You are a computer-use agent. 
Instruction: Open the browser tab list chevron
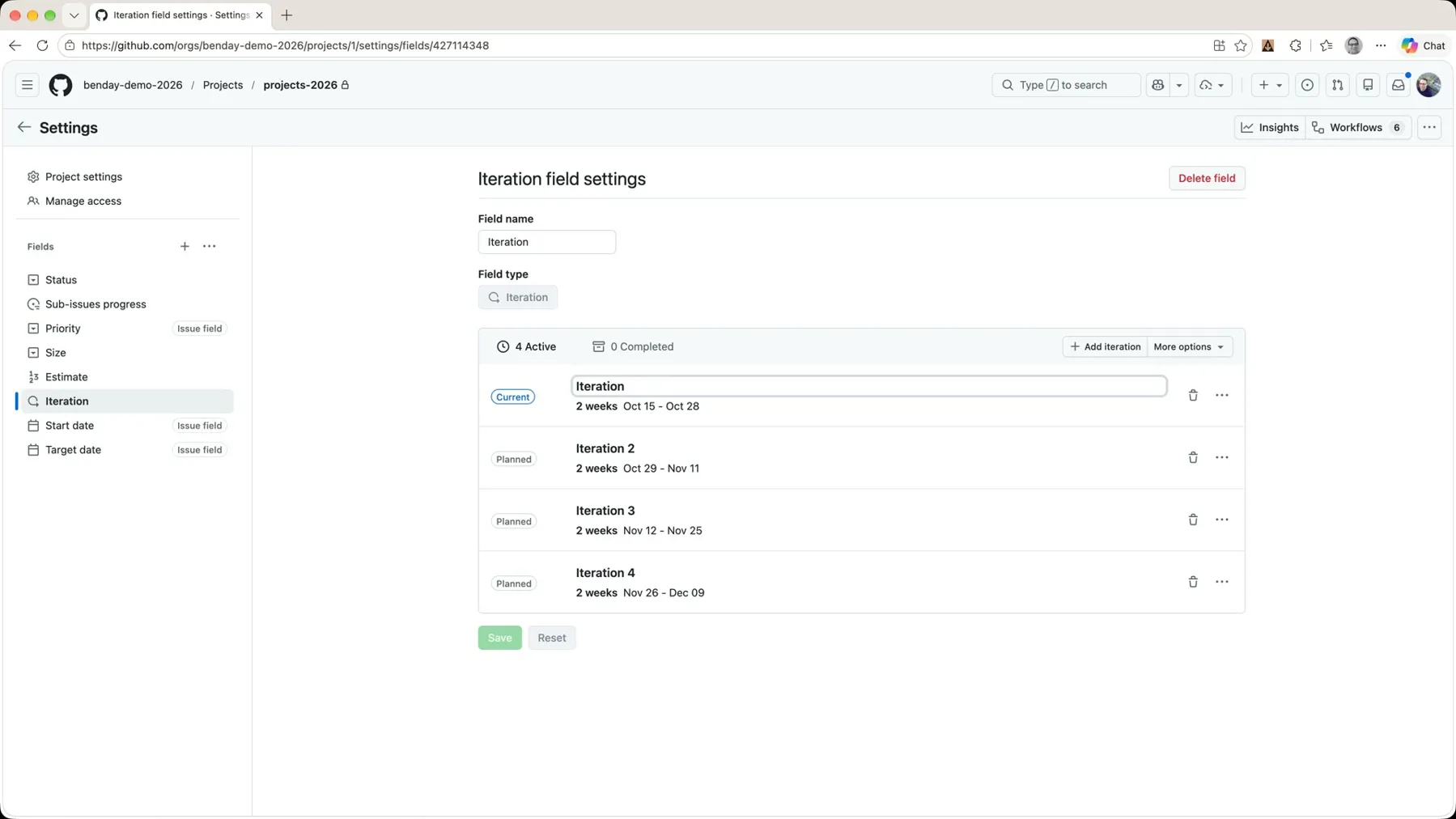point(74,15)
